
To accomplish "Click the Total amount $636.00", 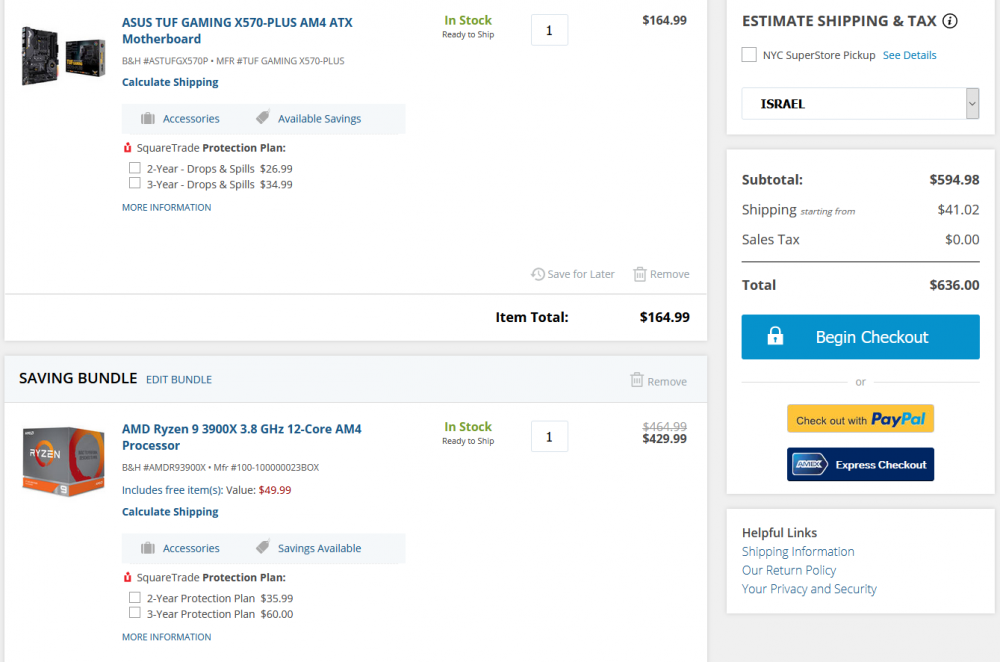I will [954, 285].
